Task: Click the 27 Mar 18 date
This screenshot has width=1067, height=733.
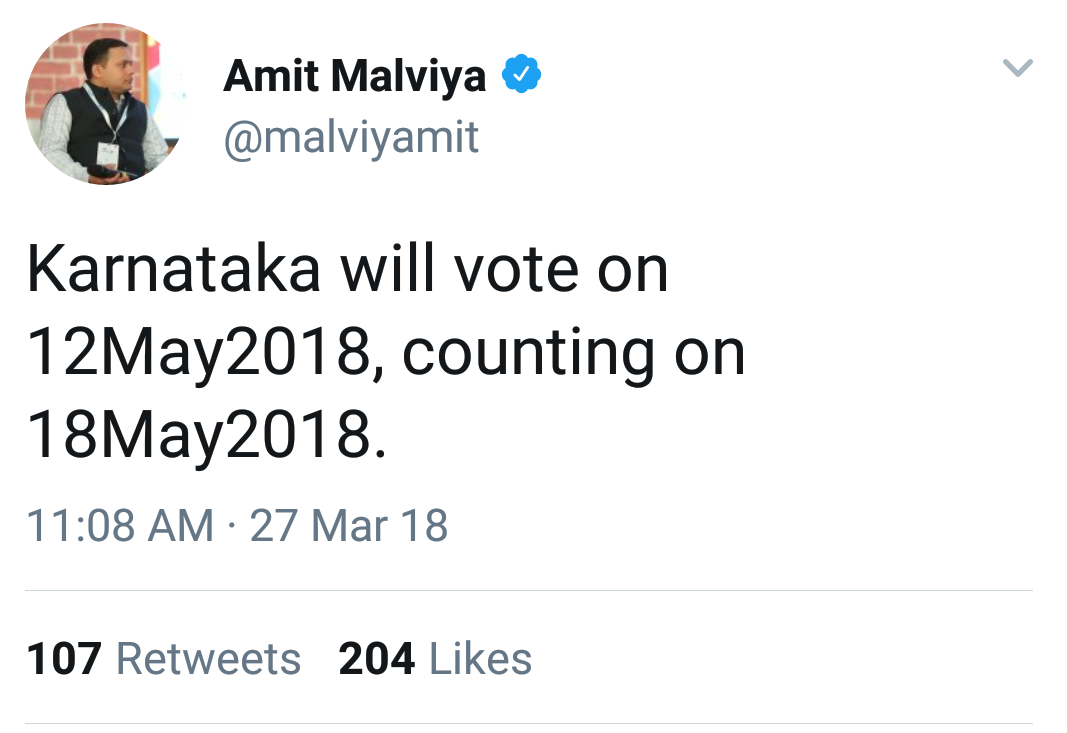Action: (348, 526)
